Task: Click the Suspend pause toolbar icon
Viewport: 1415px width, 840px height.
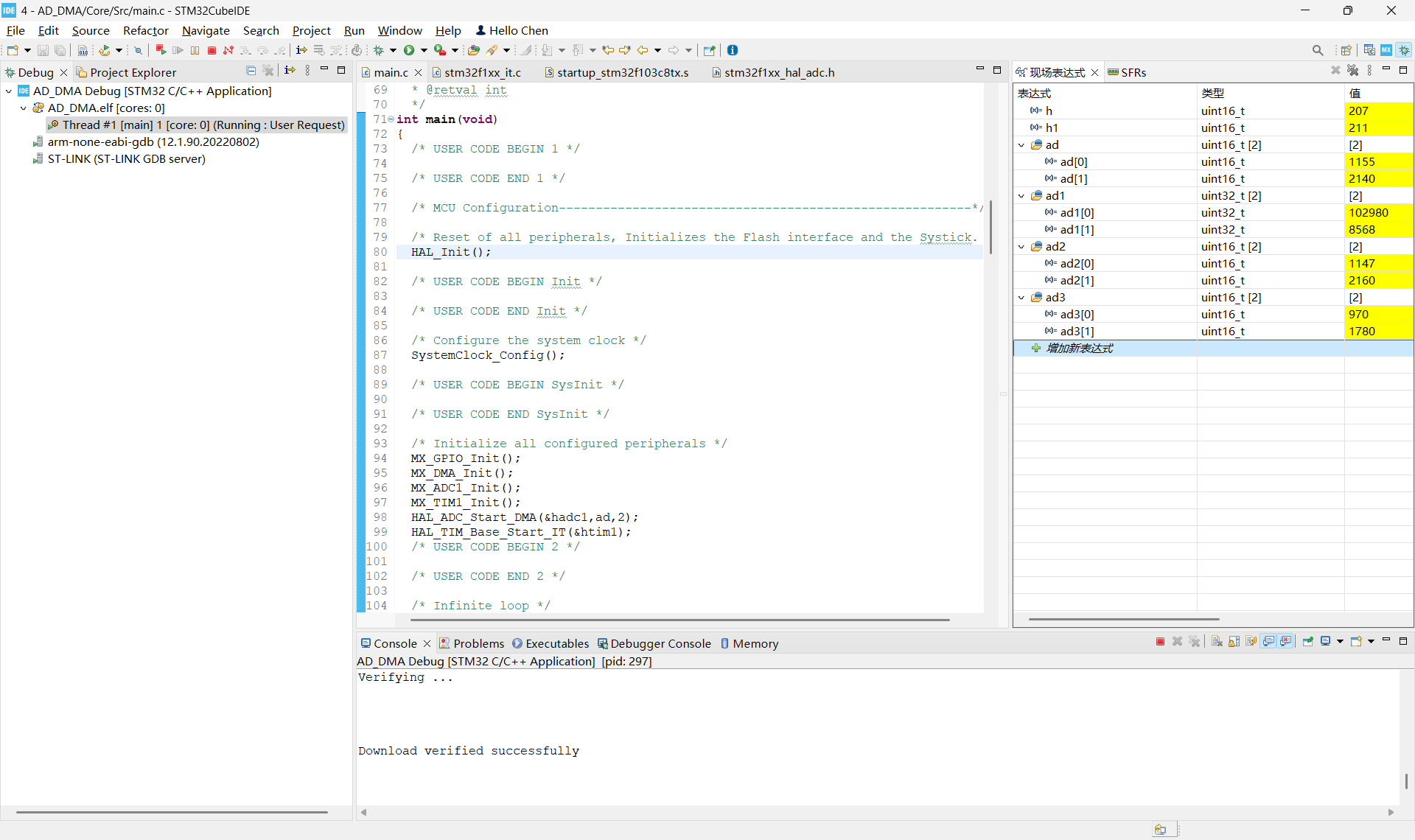Action: (x=195, y=50)
